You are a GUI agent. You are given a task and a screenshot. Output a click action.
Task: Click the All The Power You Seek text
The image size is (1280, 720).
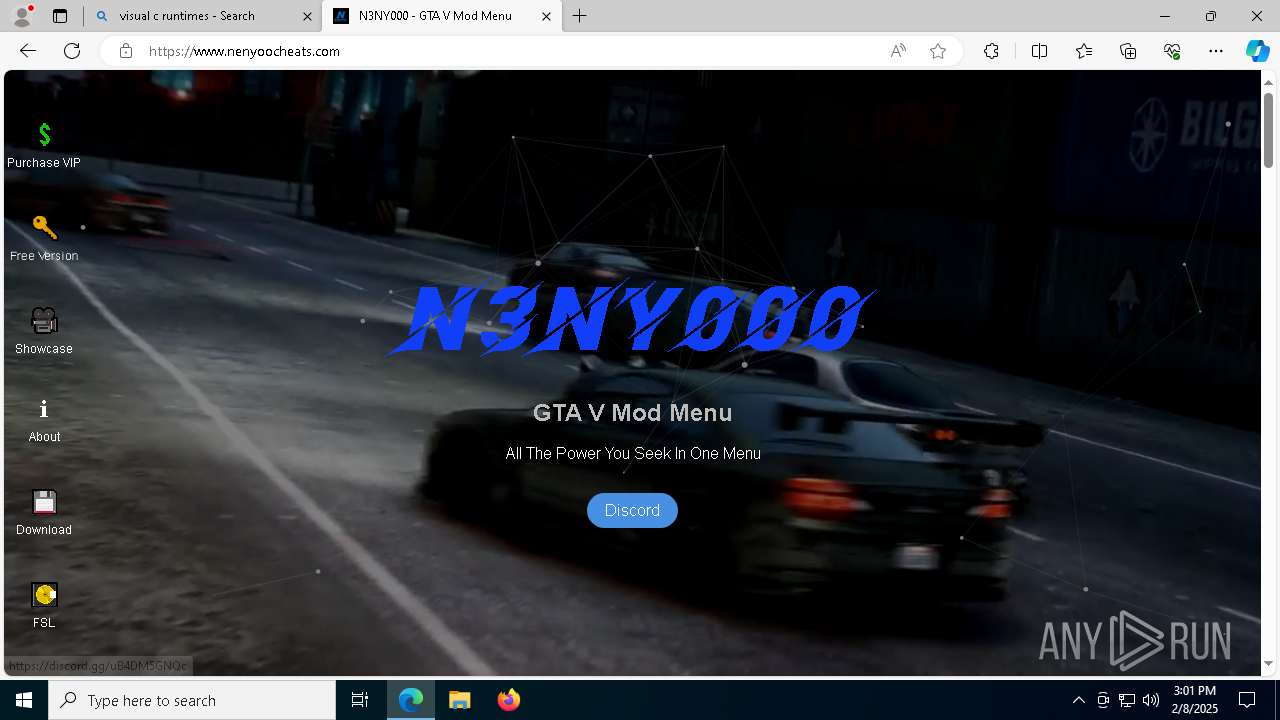[632, 453]
